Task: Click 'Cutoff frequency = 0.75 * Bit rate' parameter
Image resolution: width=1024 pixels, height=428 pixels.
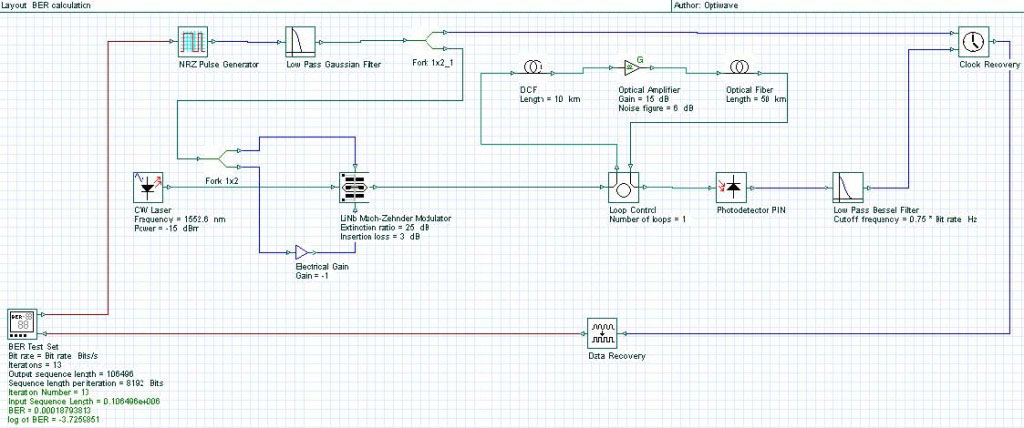Action: tap(904, 219)
